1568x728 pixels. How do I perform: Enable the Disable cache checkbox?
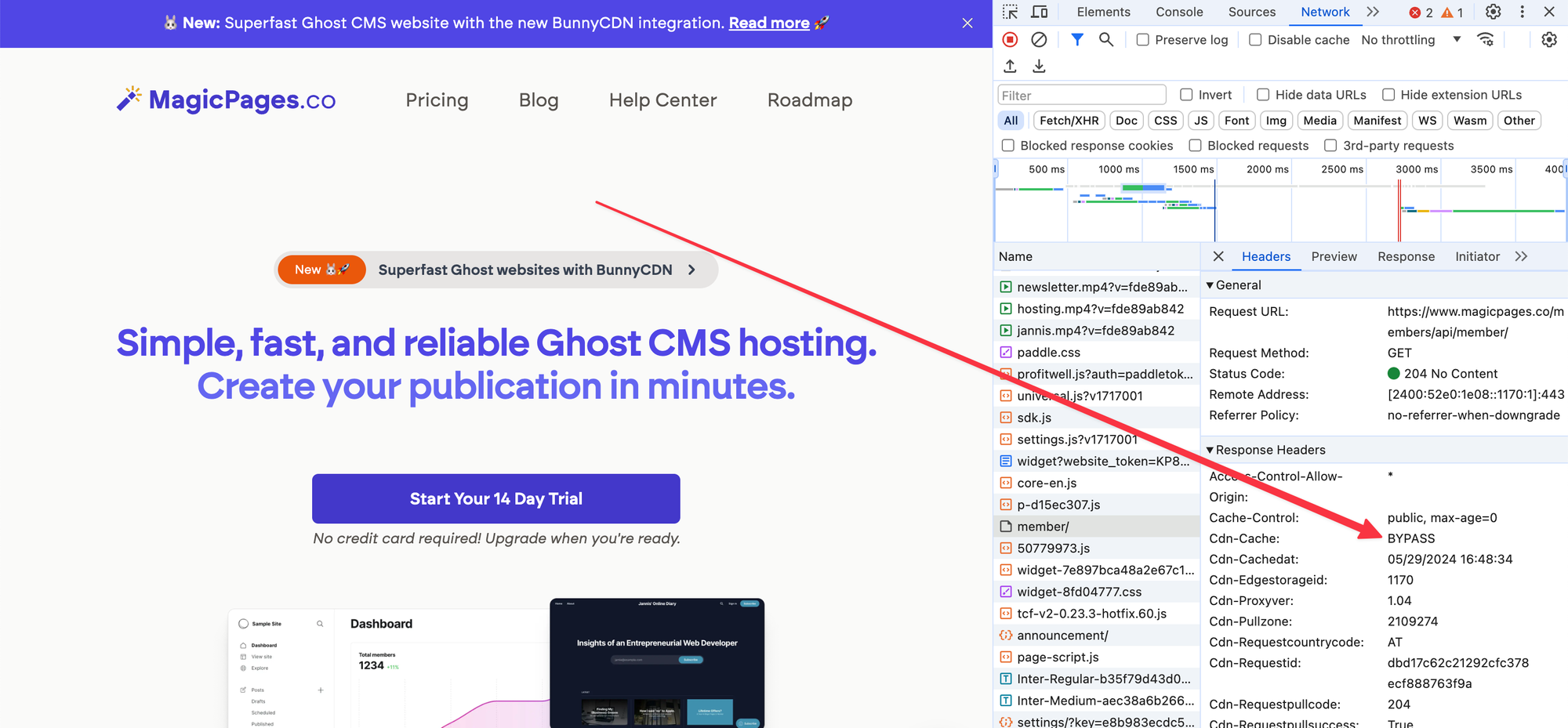tap(1255, 40)
